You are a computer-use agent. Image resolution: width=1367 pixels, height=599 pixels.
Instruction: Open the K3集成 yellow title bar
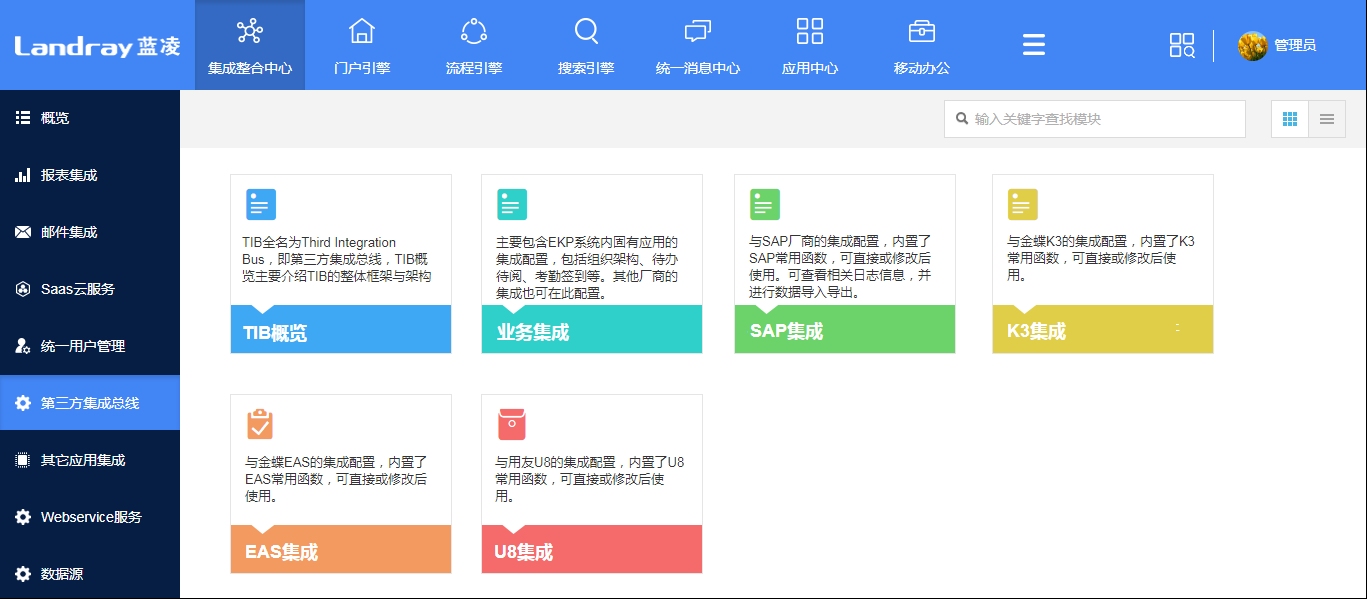1103,329
